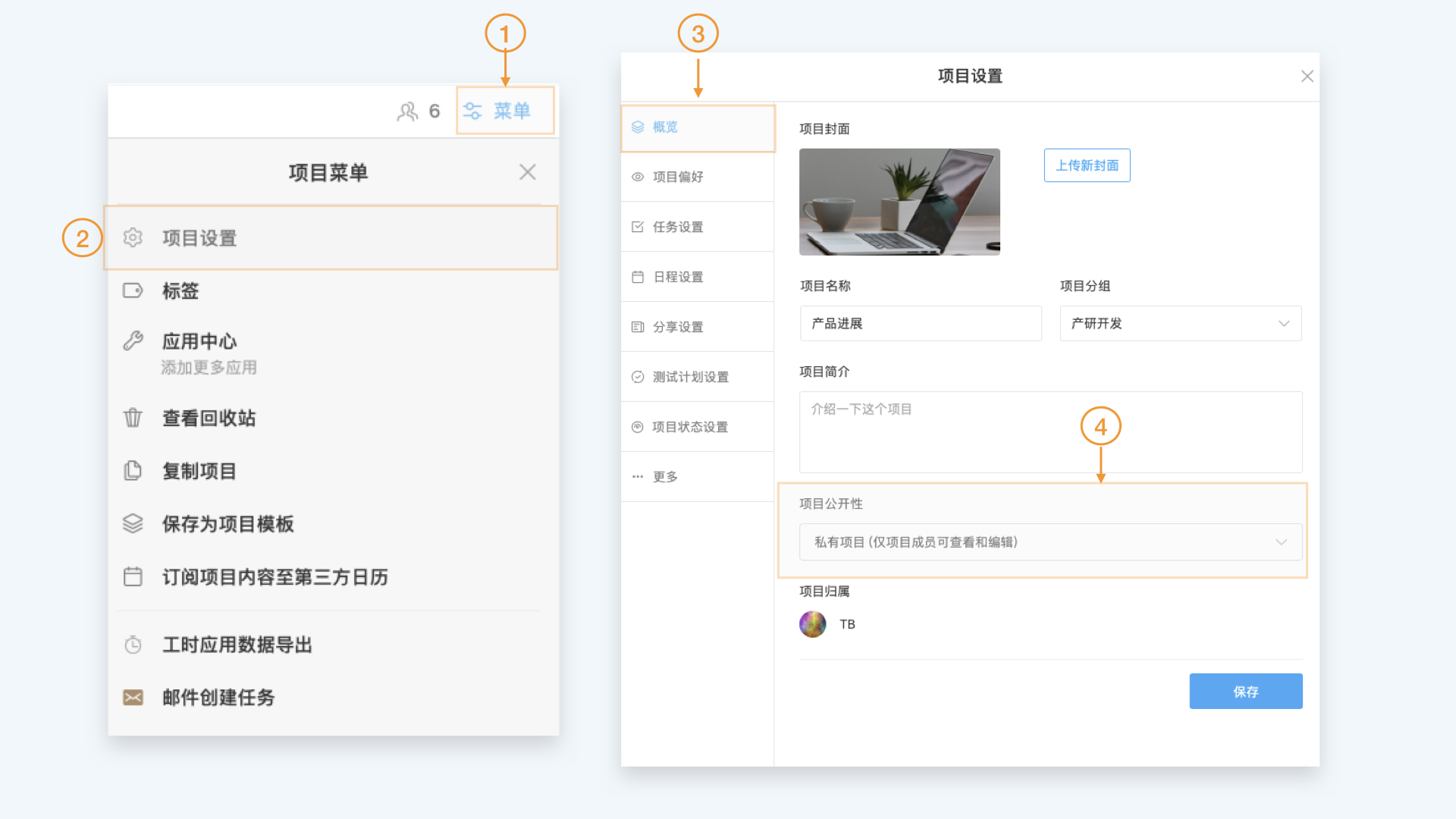The image size is (1456, 819).
Task: Switch to the 概览 tab
Action: click(698, 127)
